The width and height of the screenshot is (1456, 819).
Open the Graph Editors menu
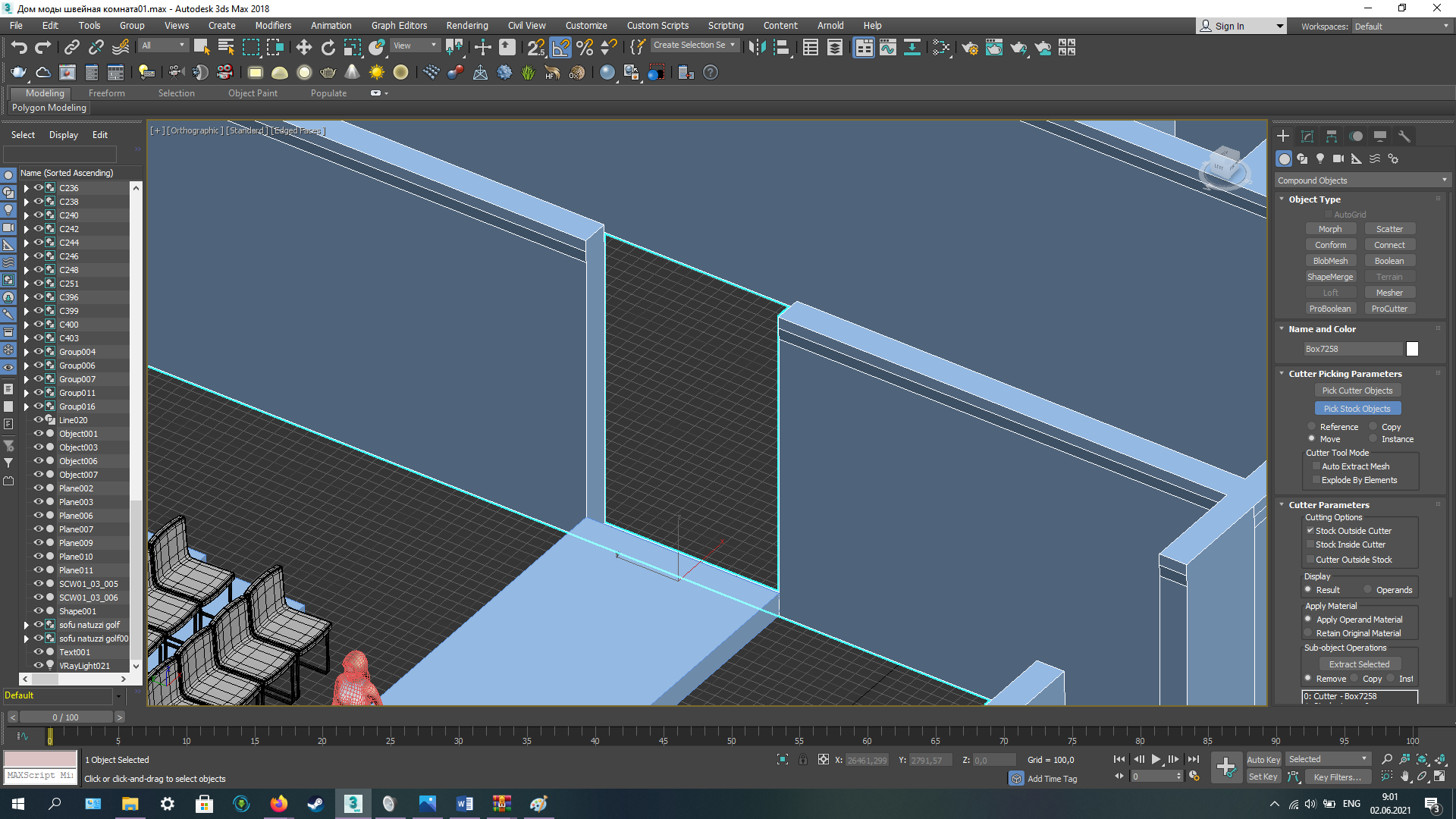[399, 25]
